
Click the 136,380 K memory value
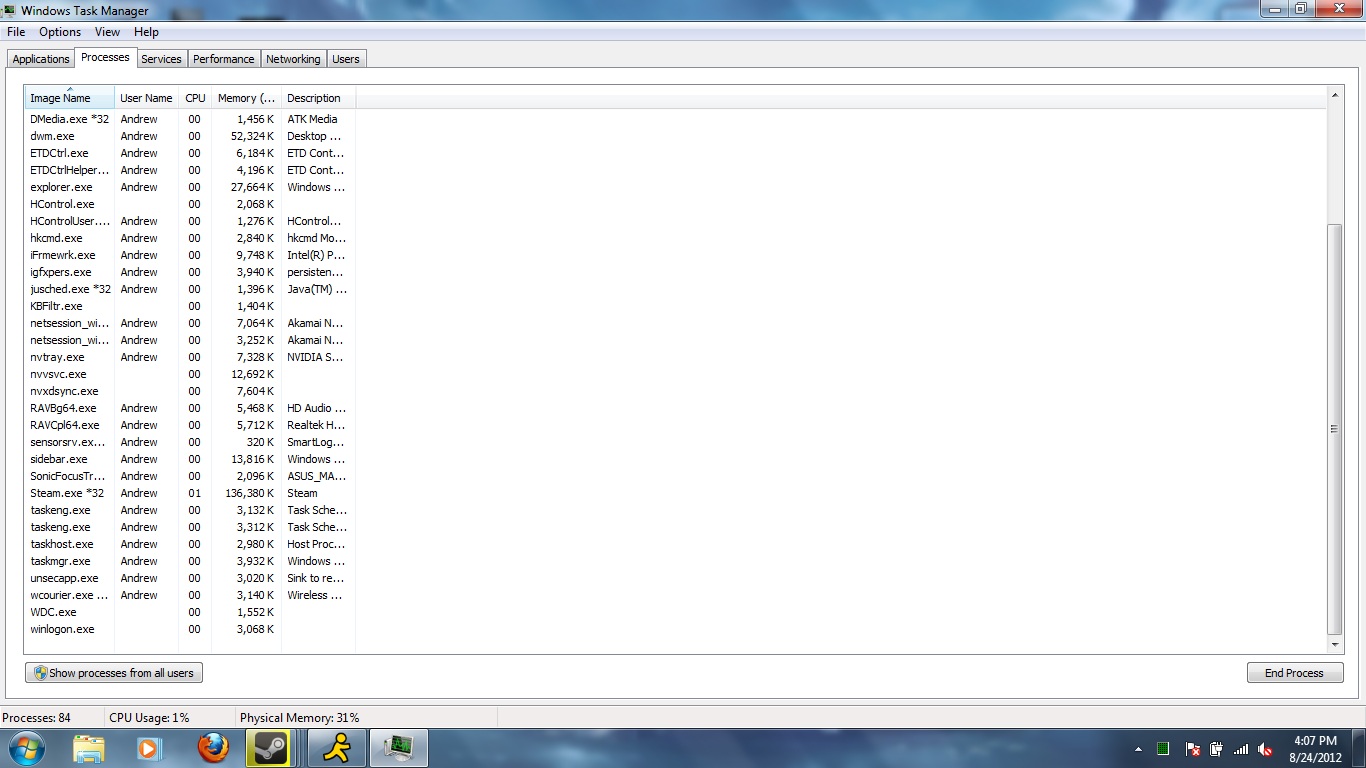(250, 493)
